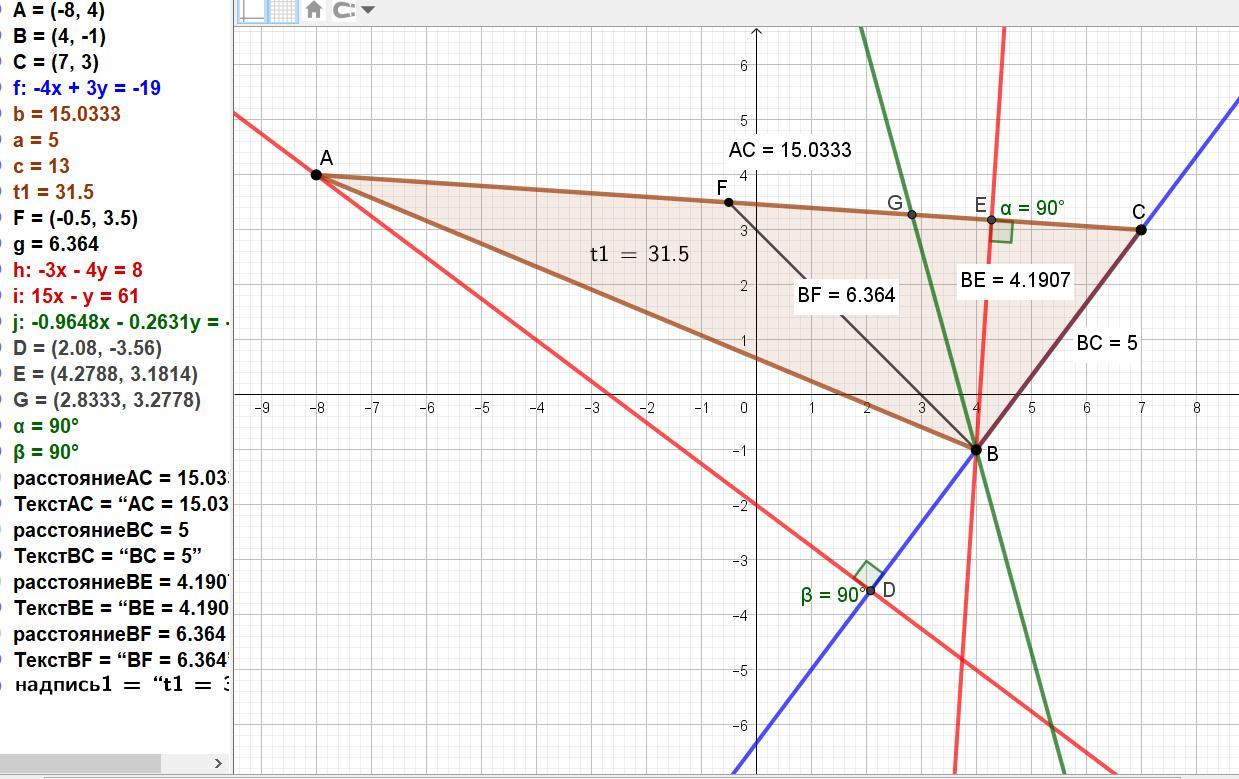
Task: Select point A on the graph
Action: [316, 175]
